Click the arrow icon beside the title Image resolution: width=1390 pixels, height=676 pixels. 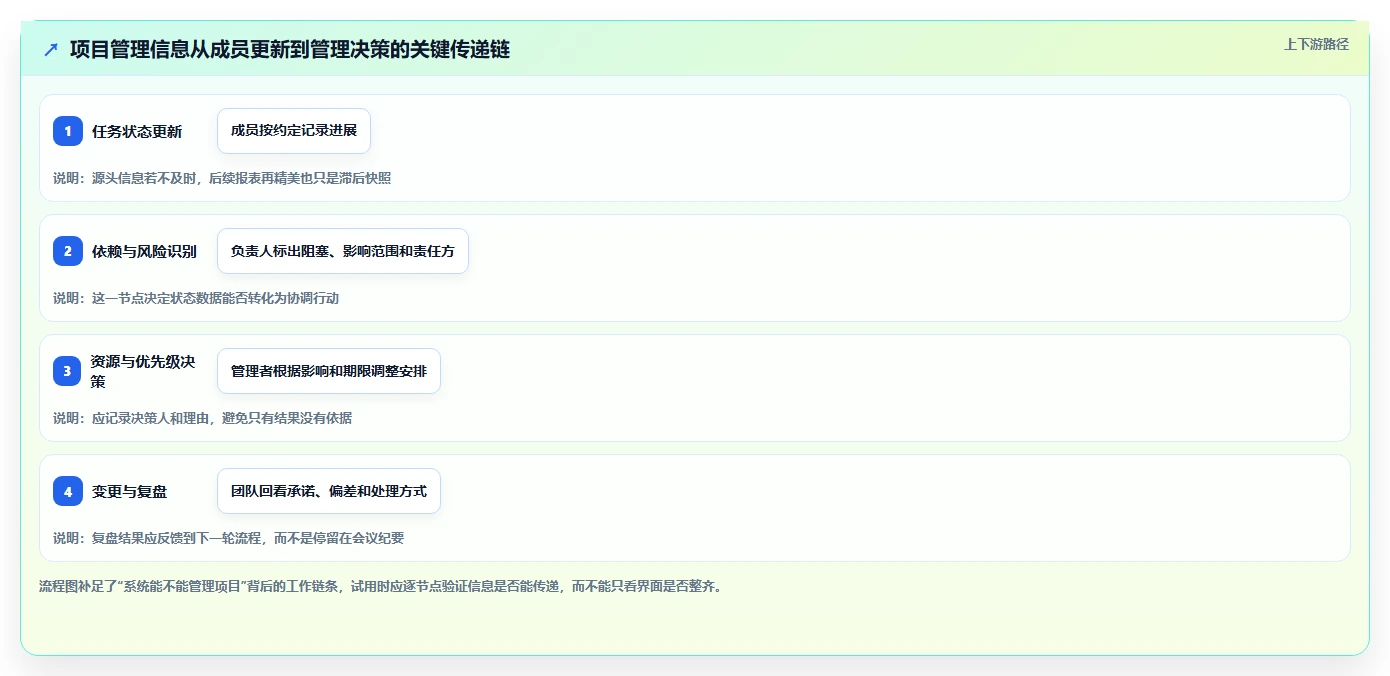pos(51,49)
